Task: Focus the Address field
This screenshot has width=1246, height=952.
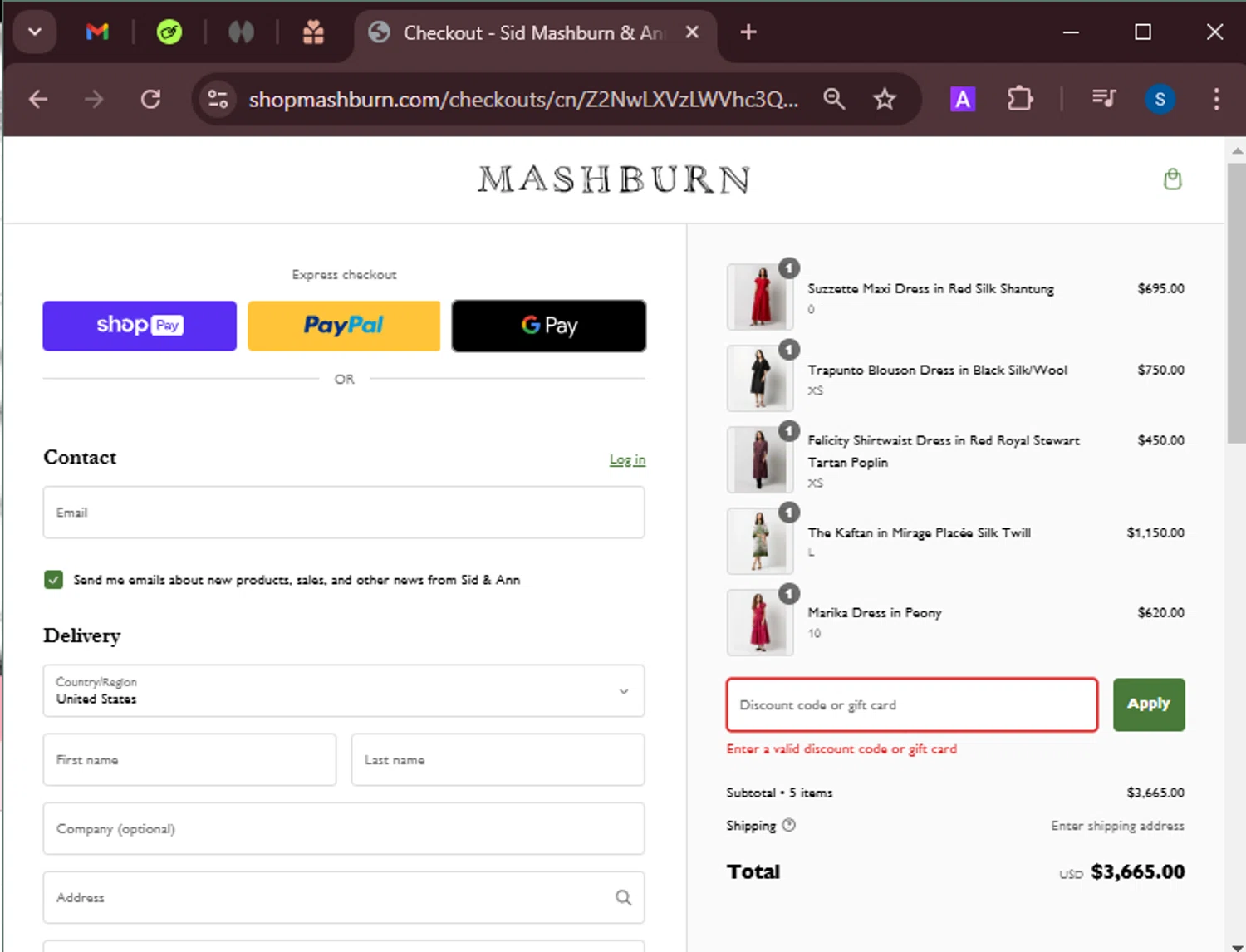Action: click(344, 897)
